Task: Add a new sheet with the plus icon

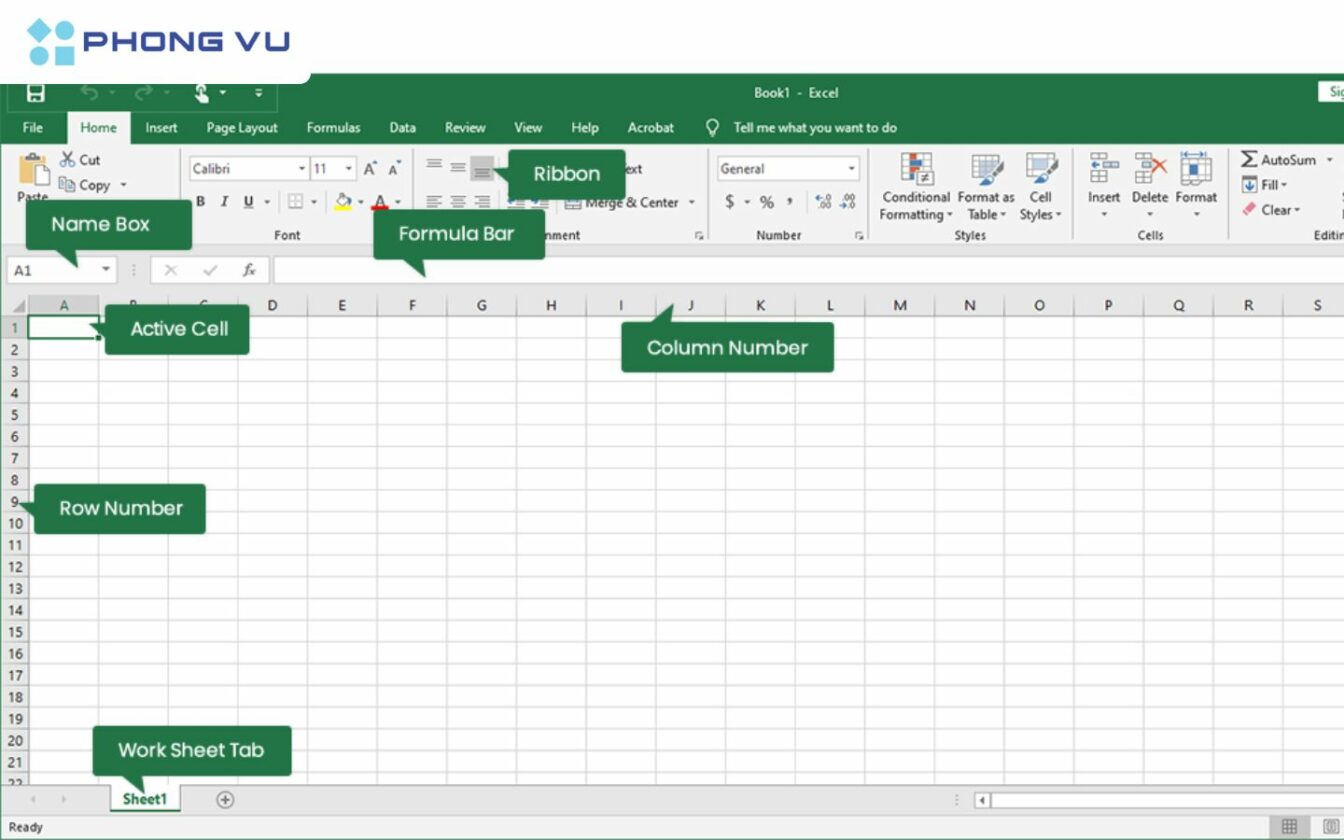Action: [x=225, y=800]
